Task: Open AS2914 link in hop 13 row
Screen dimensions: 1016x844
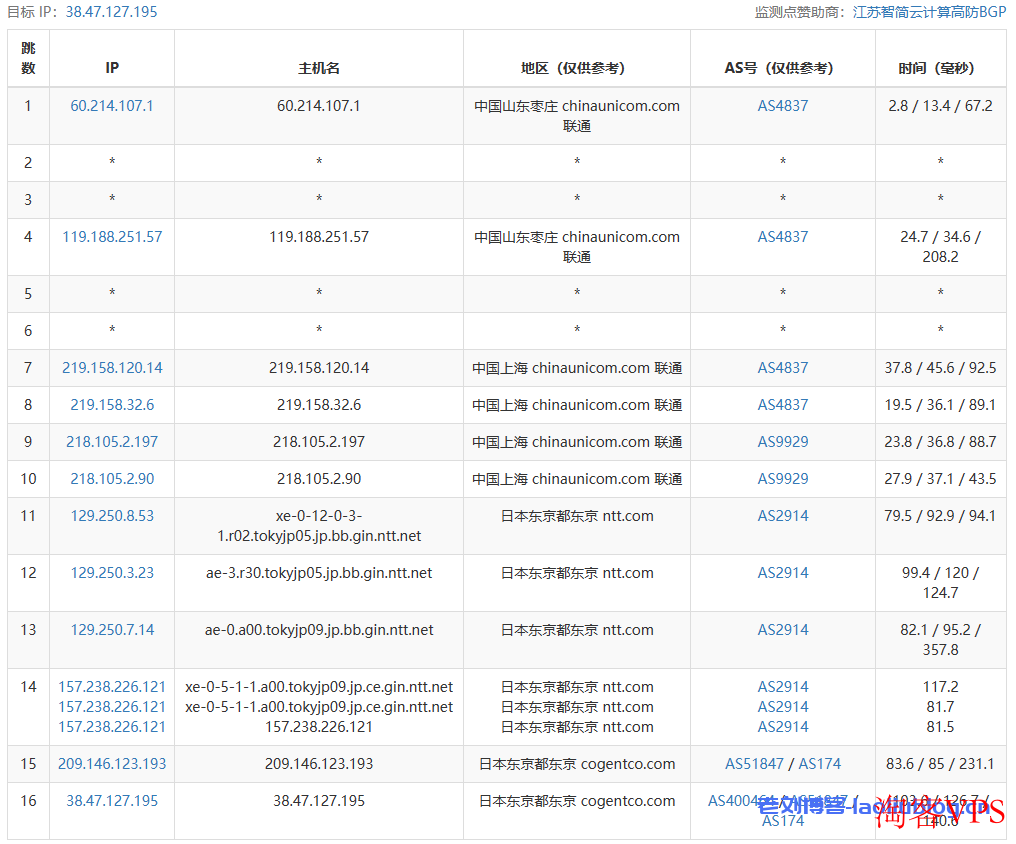Action: coord(783,630)
